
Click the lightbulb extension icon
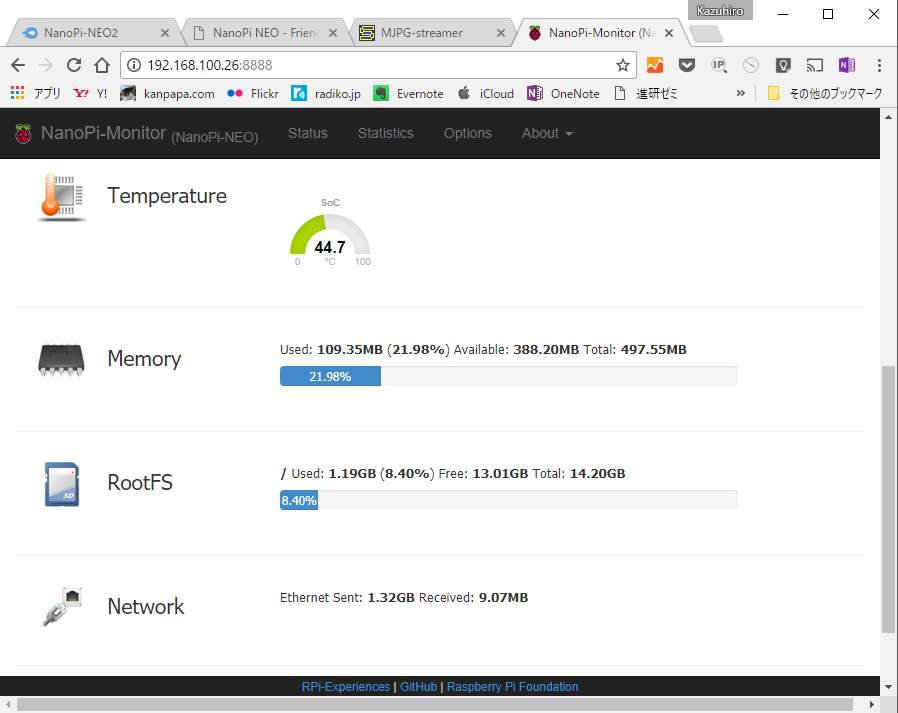(x=783, y=64)
